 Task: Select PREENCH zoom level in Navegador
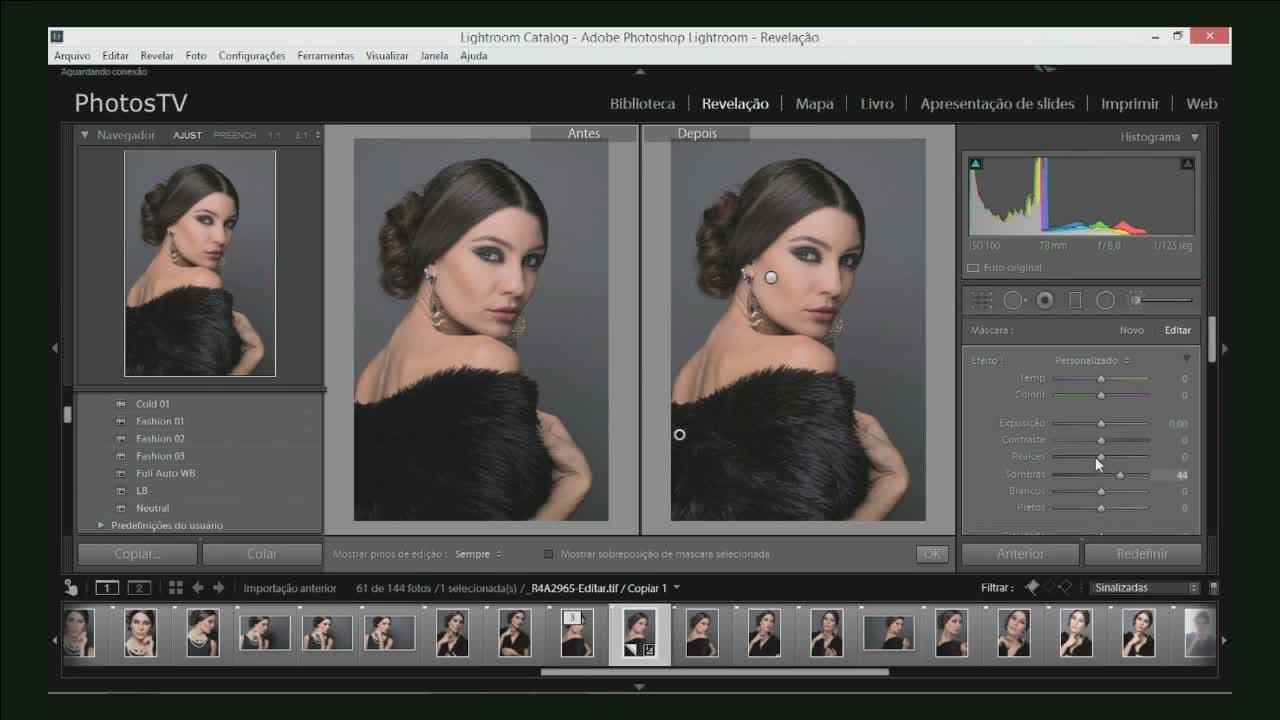[x=235, y=135]
